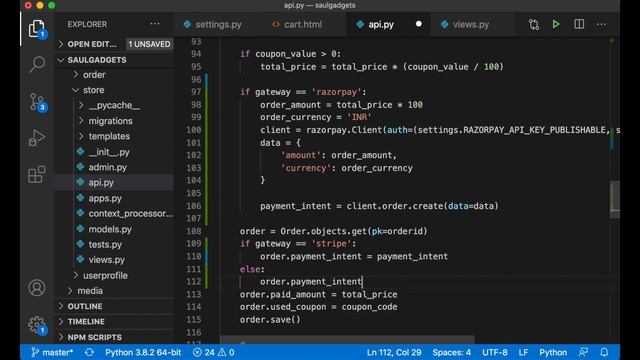
Task: Open editor More Actions ellipsis
Action: pyautogui.click(x=601, y=24)
